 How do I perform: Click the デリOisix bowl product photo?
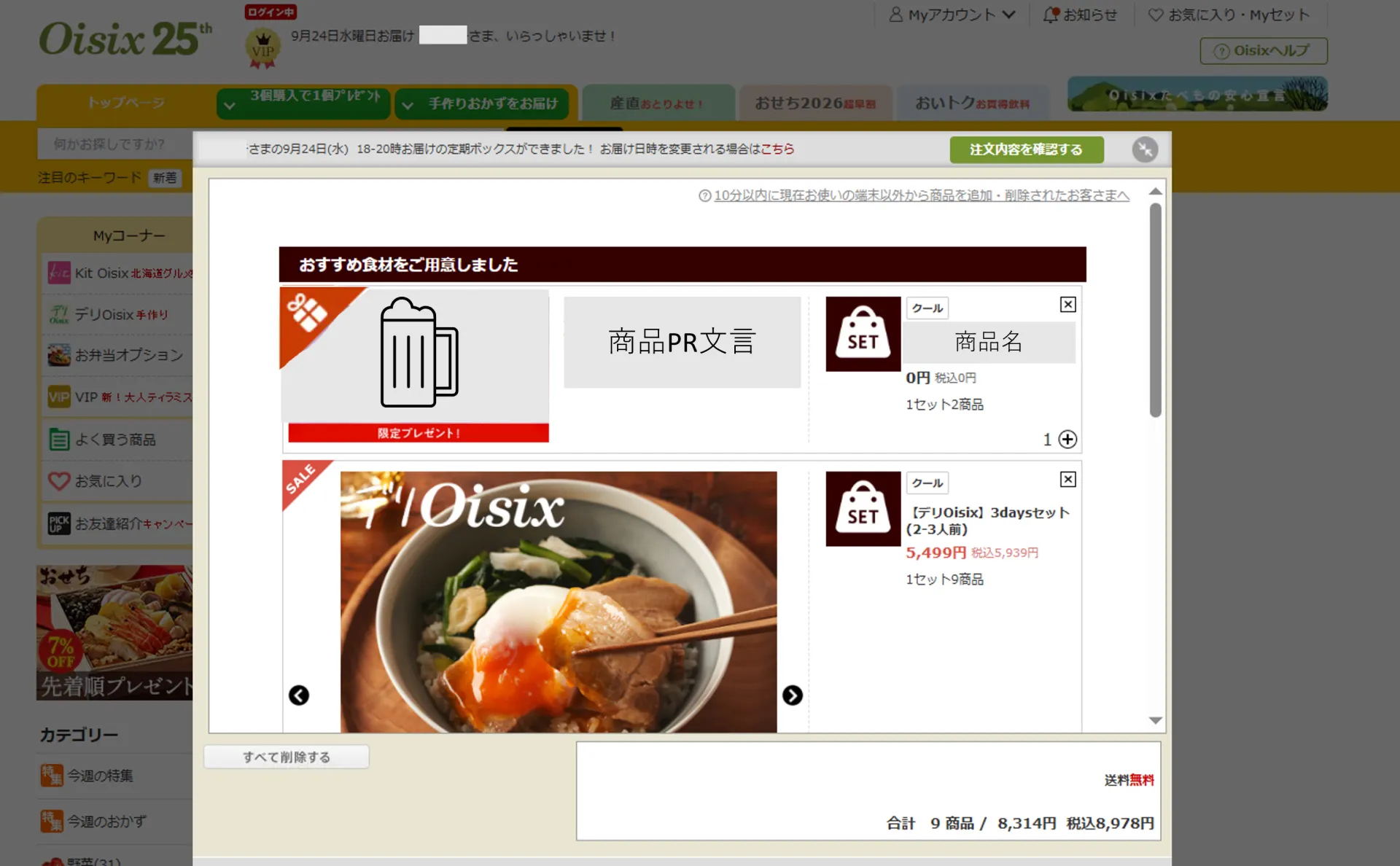(x=559, y=602)
